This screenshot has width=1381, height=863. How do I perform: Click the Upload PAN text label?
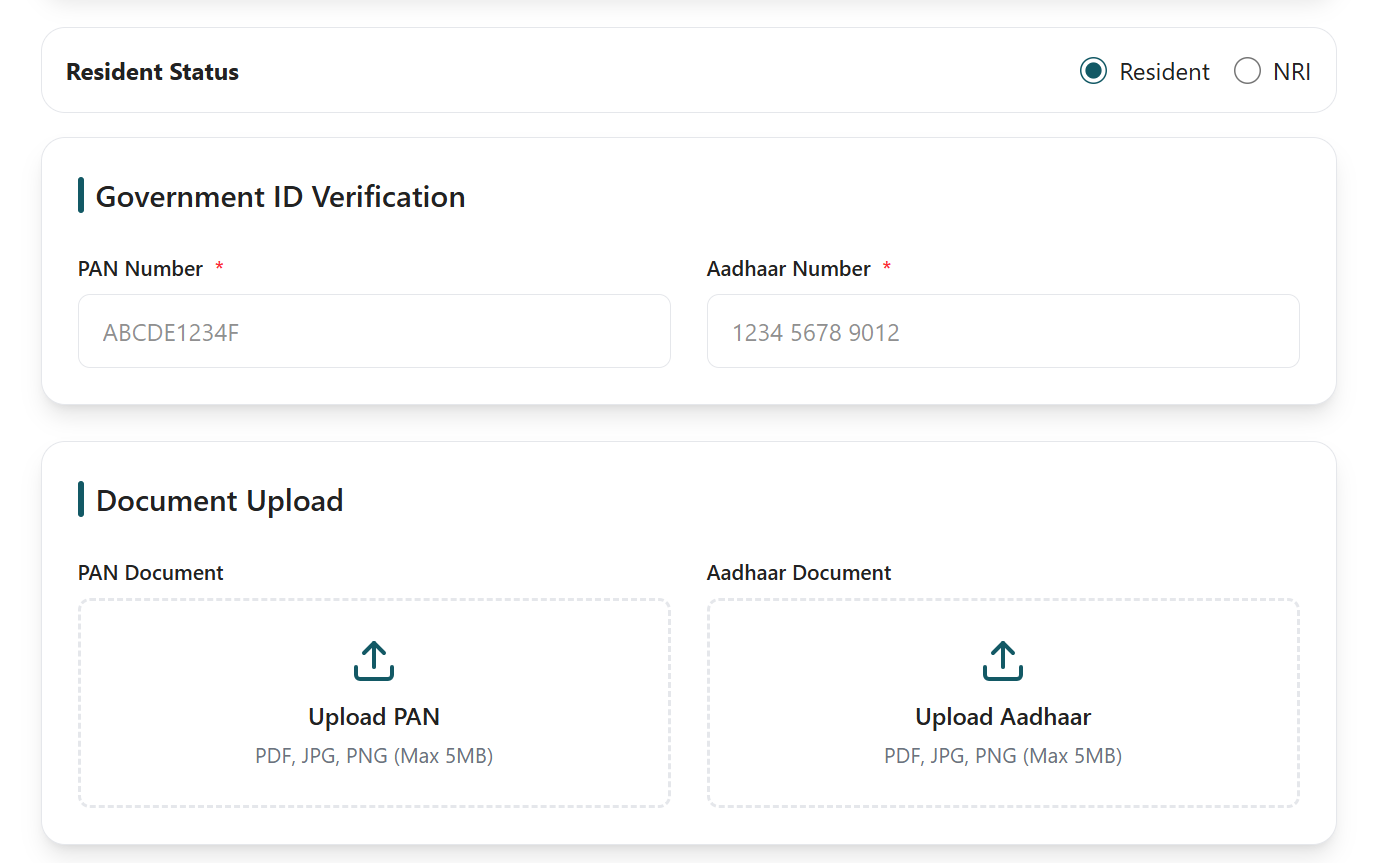(373, 717)
